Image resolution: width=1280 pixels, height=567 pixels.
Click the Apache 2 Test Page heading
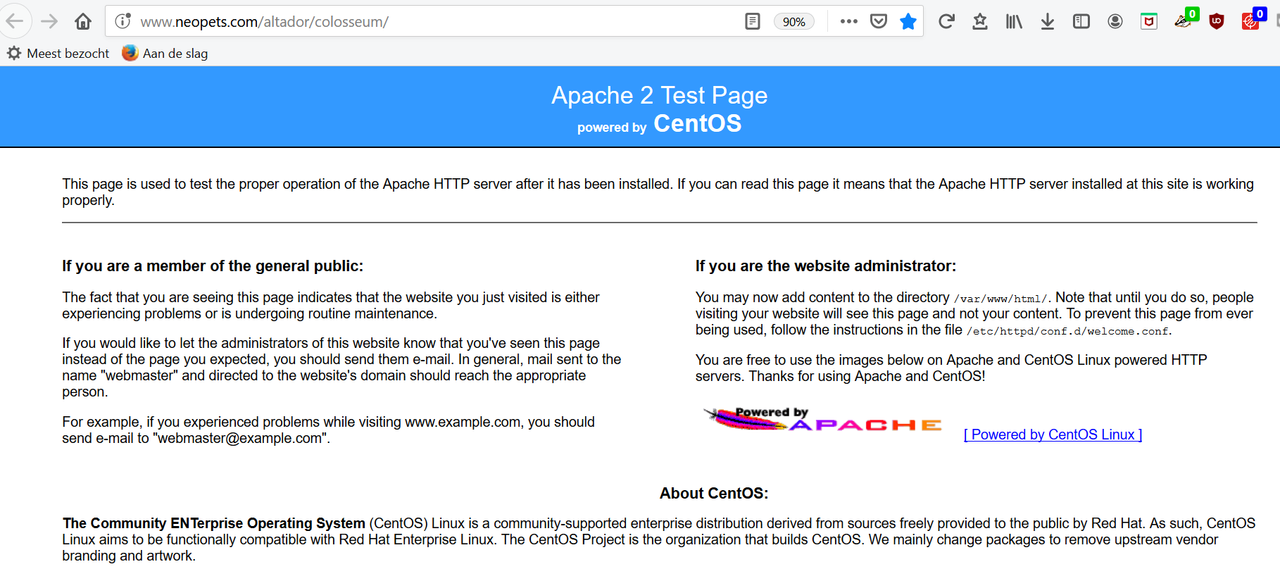pos(659,95)
